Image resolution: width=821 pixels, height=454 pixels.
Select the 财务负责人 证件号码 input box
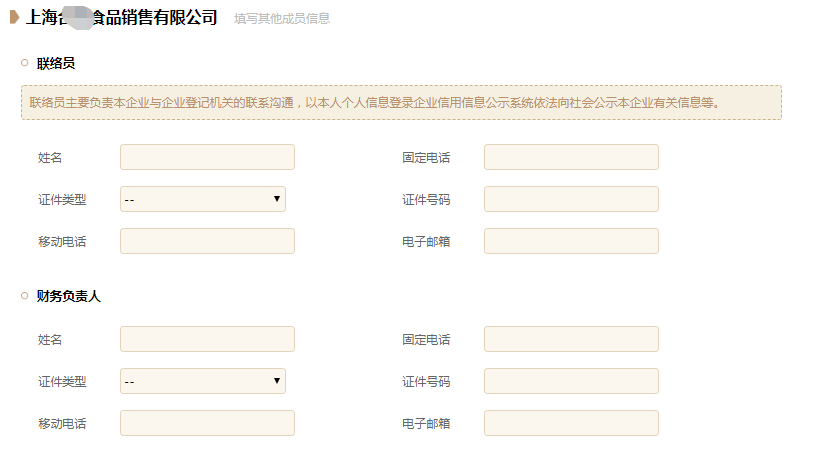571,381
